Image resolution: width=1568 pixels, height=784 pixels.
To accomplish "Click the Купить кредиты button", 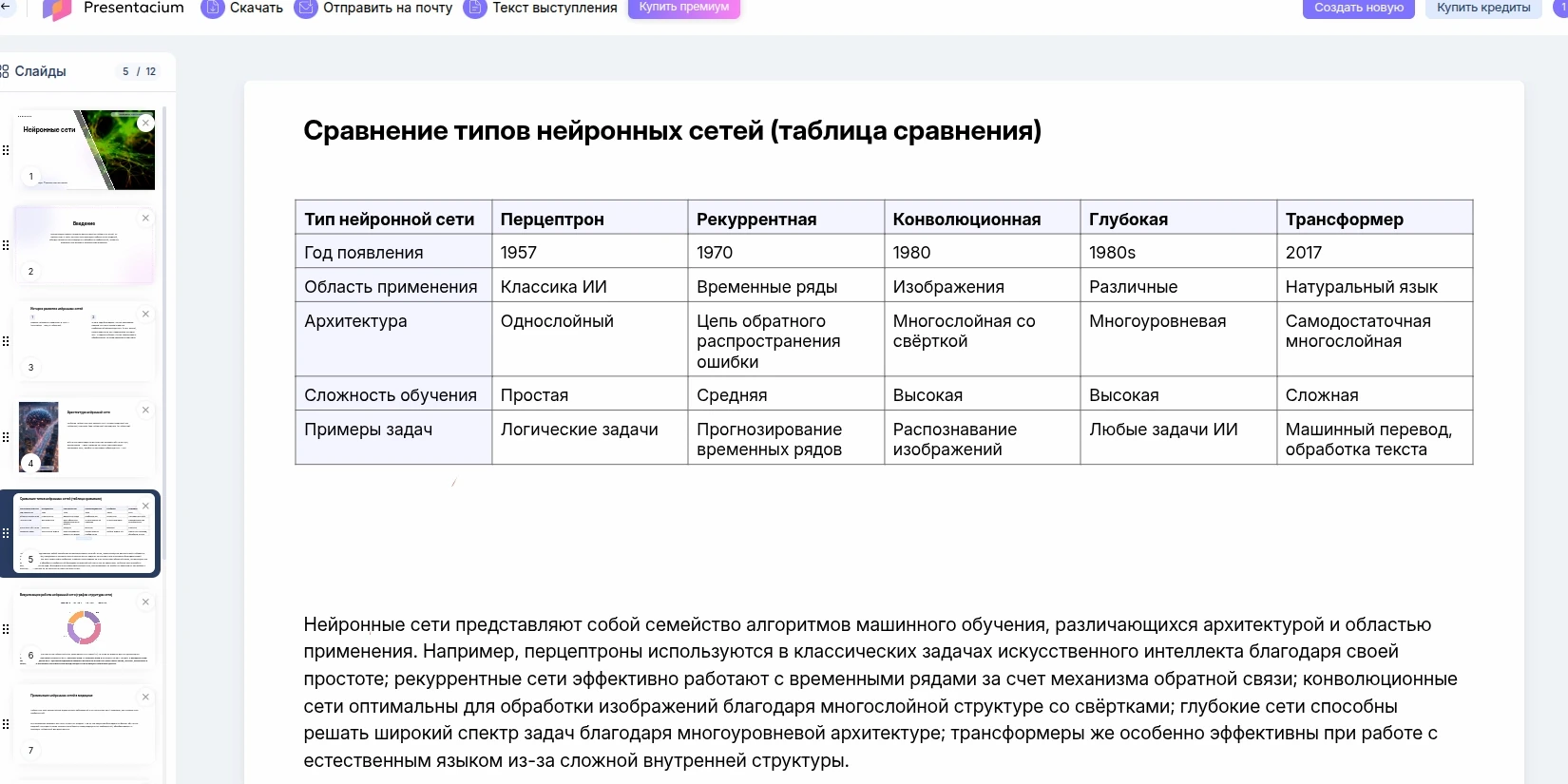I will pos(1483,8).
